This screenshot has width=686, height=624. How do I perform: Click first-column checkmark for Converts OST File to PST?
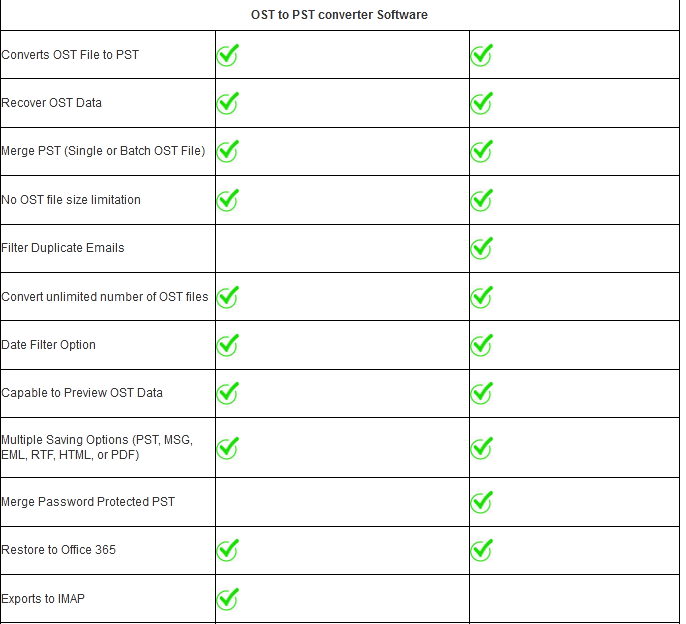[228, 55]
